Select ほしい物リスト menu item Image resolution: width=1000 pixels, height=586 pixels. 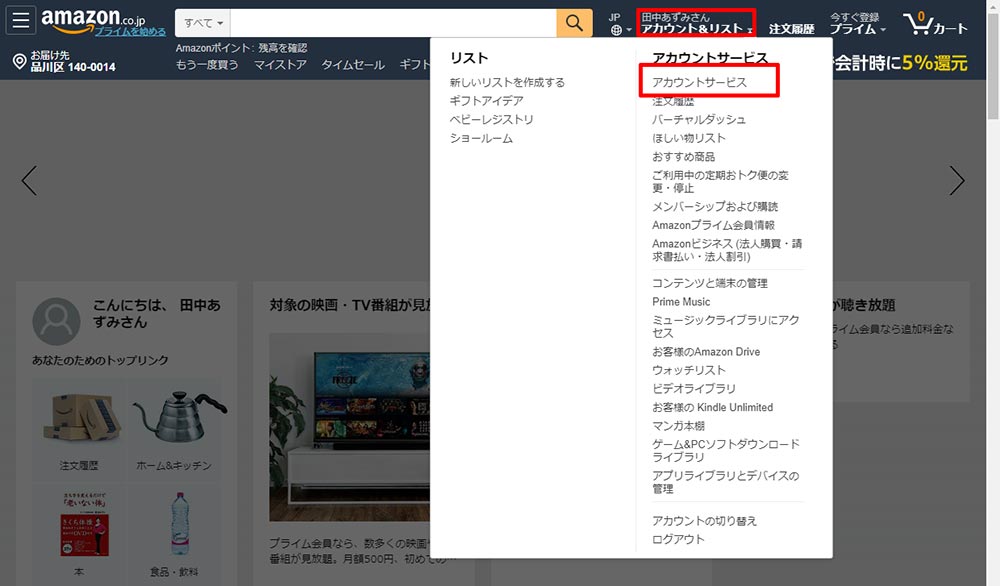688,138
